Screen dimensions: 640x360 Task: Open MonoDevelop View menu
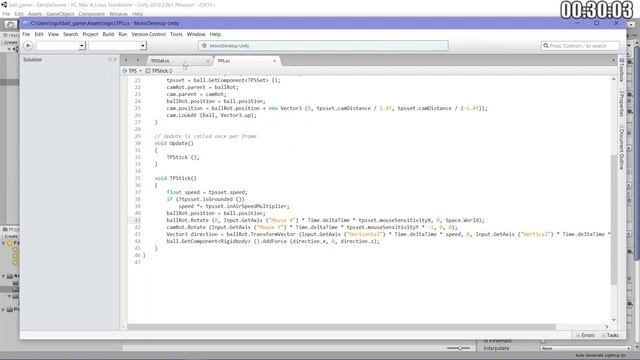(53, 34)
